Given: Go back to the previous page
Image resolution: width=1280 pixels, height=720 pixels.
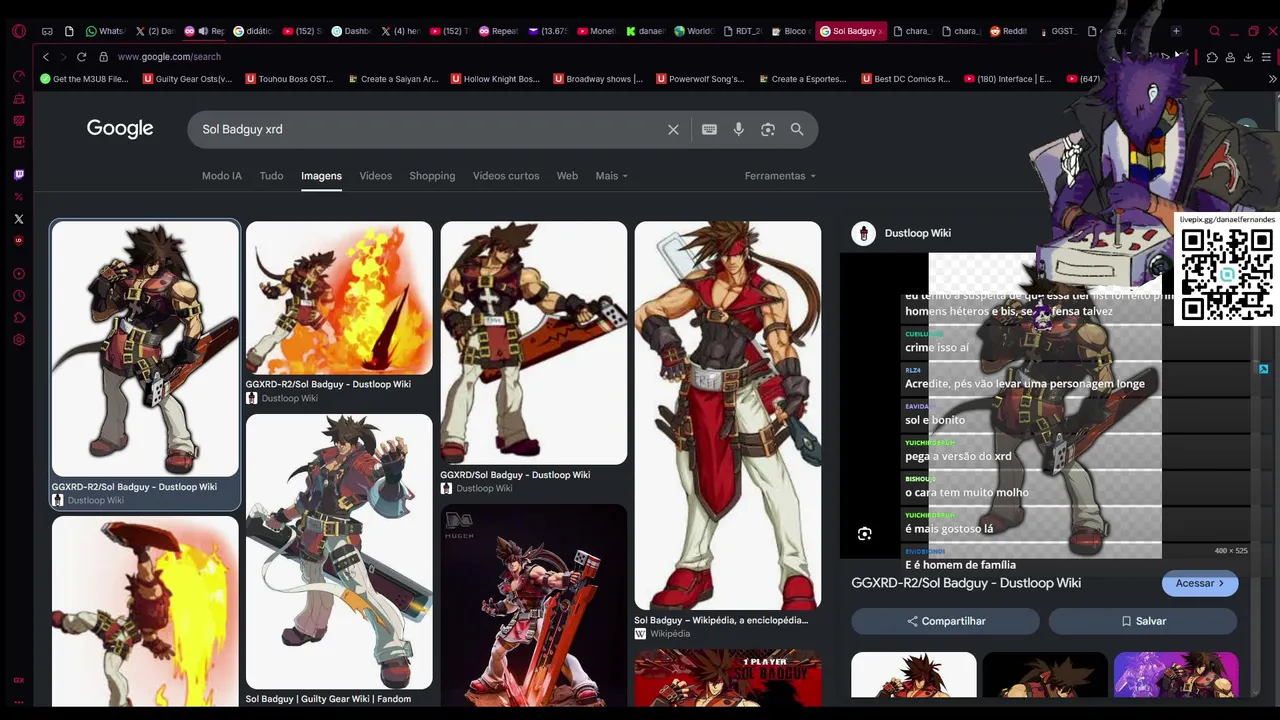Looking at the screenshot, I should [x=46, y=57].
